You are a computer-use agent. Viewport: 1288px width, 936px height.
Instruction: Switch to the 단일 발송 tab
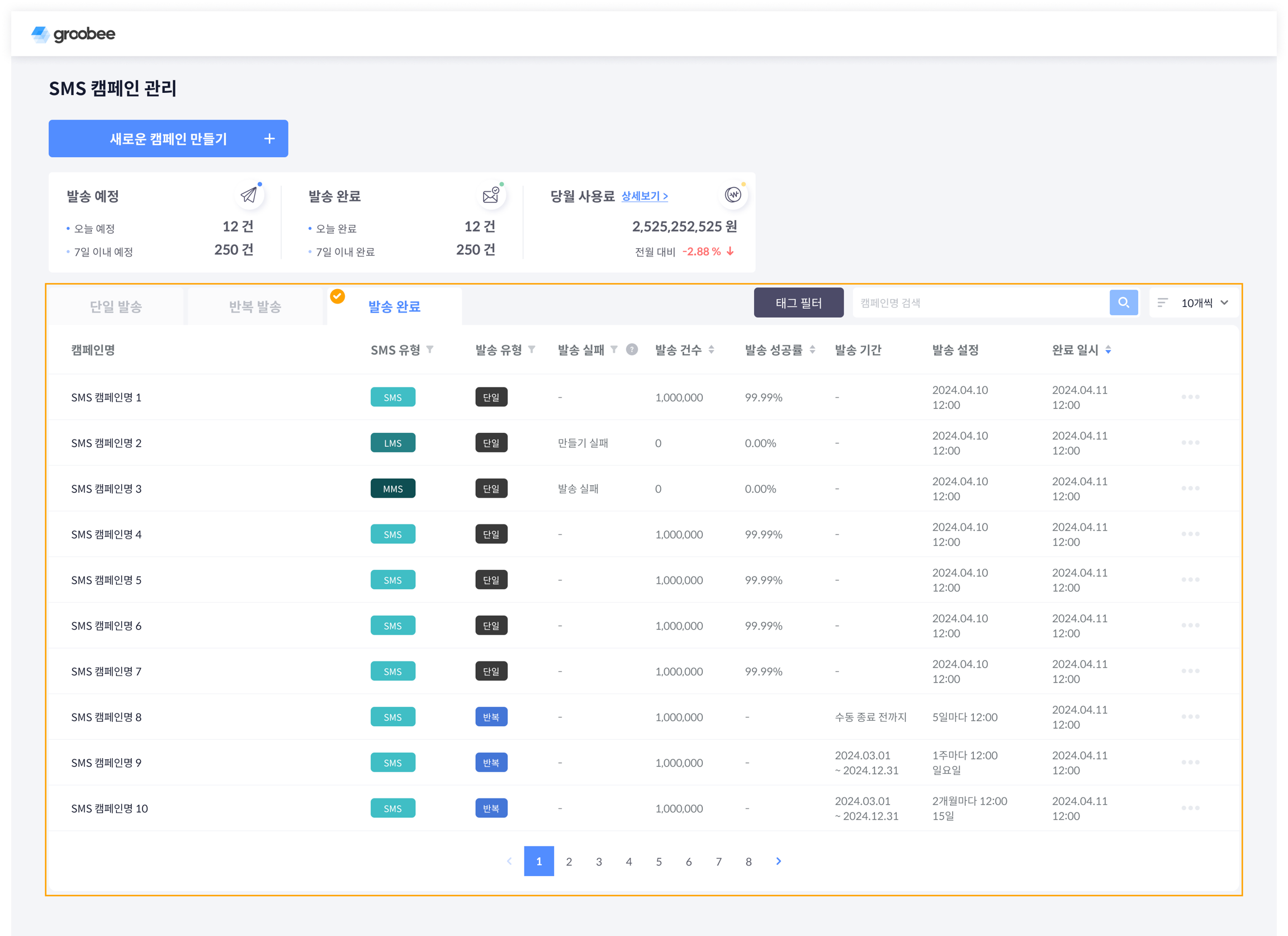116,307
